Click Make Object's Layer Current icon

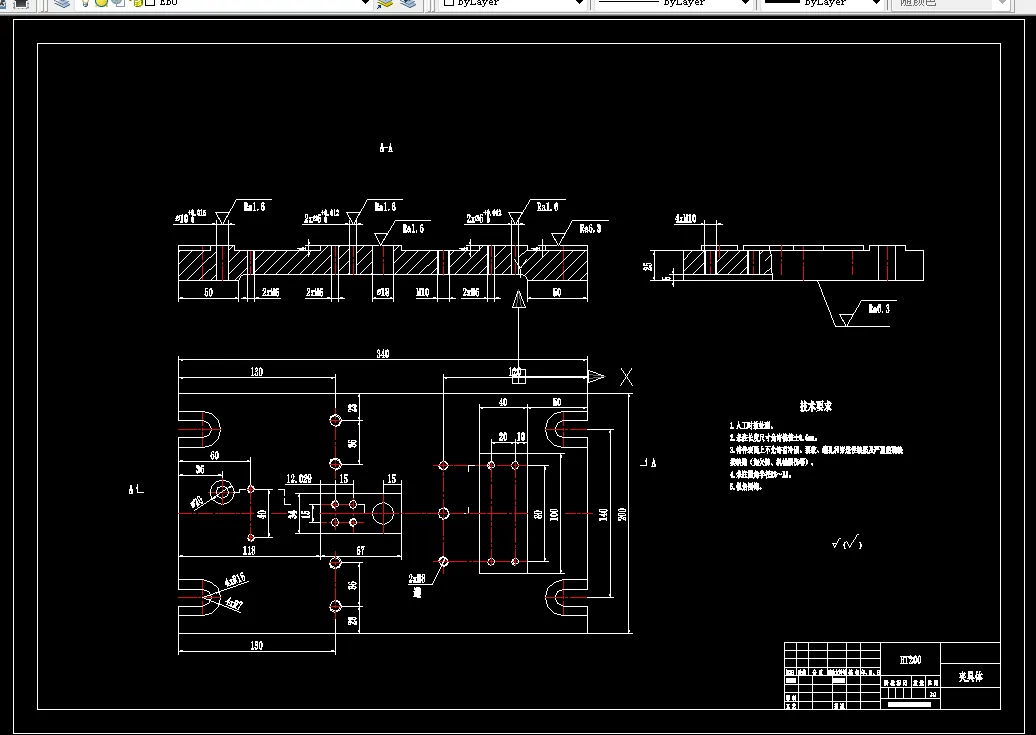385,3
